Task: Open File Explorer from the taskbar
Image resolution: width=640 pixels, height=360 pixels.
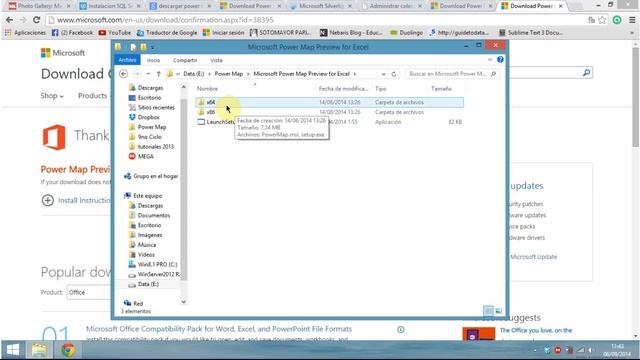Action: coord(39,350)
